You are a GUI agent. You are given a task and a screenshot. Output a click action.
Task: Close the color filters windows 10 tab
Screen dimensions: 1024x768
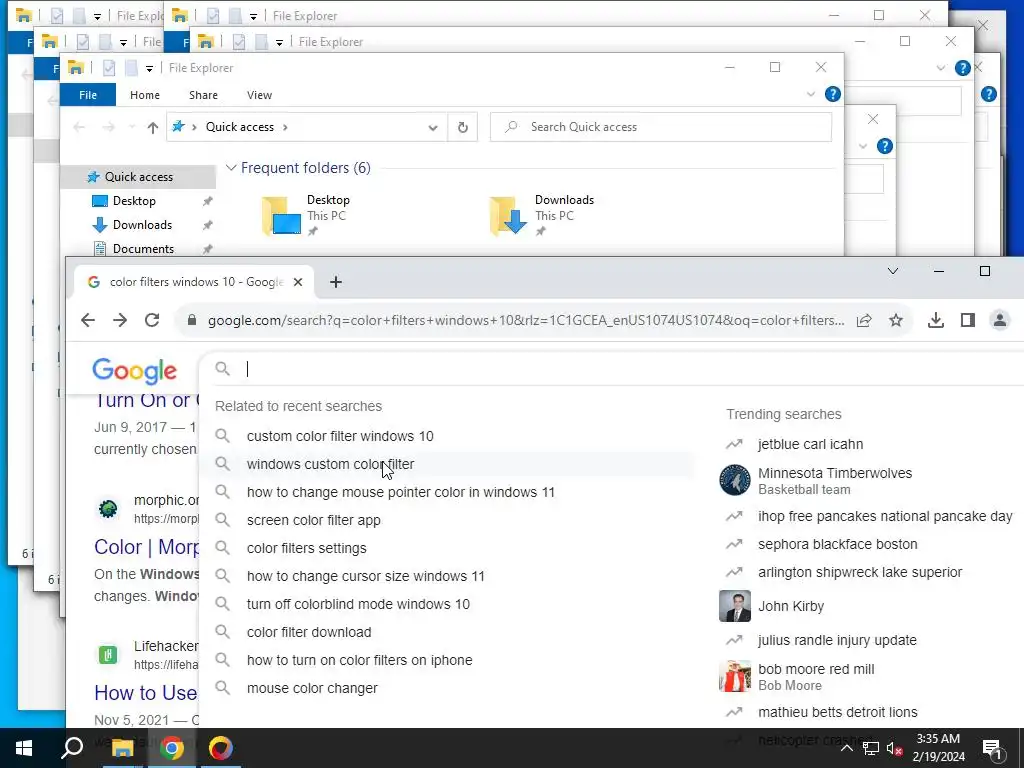(298, 282)
